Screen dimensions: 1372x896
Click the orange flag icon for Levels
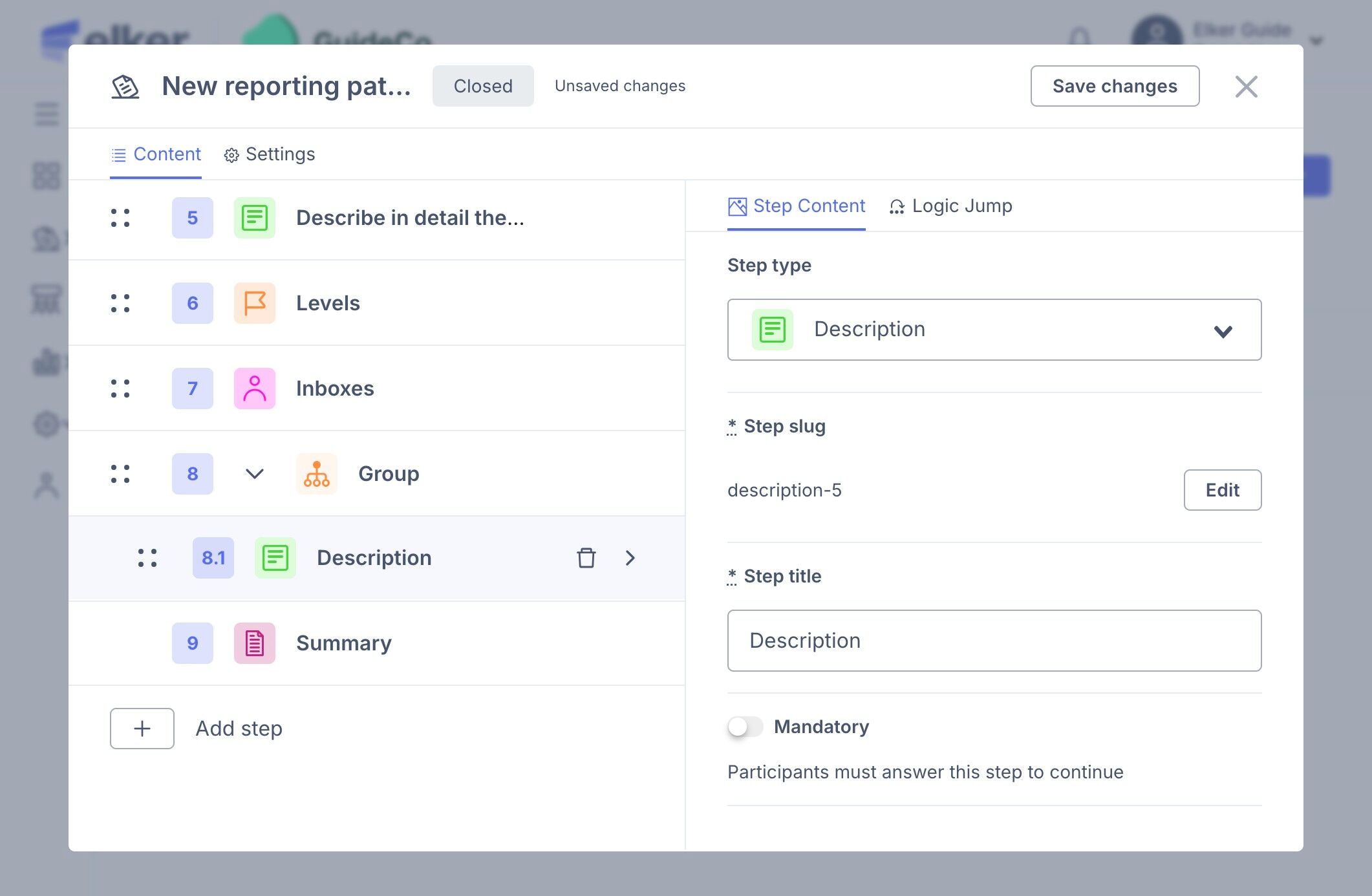point(254,303)
